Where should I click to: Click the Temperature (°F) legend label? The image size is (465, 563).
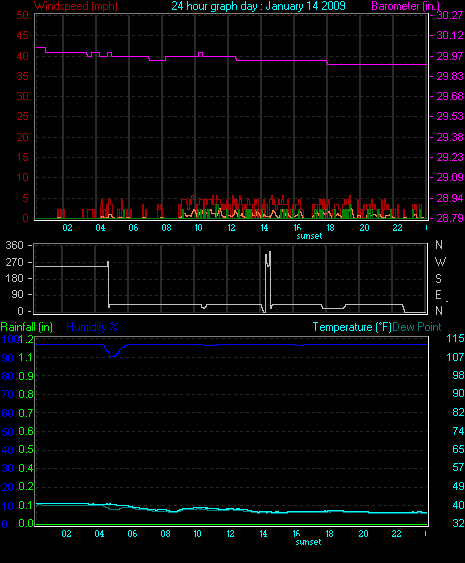352,327
